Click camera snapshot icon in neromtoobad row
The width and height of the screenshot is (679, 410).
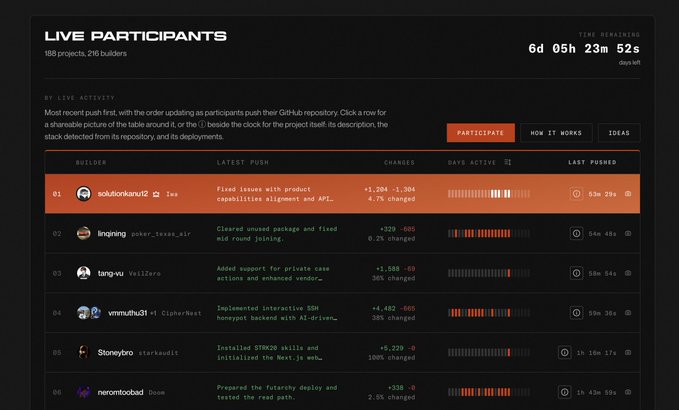coord(628,392)
